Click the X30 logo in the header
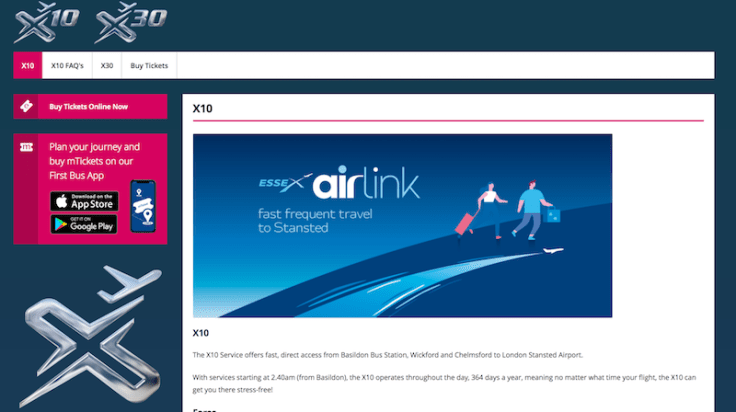The image size is (736, 412). [131, 21]
